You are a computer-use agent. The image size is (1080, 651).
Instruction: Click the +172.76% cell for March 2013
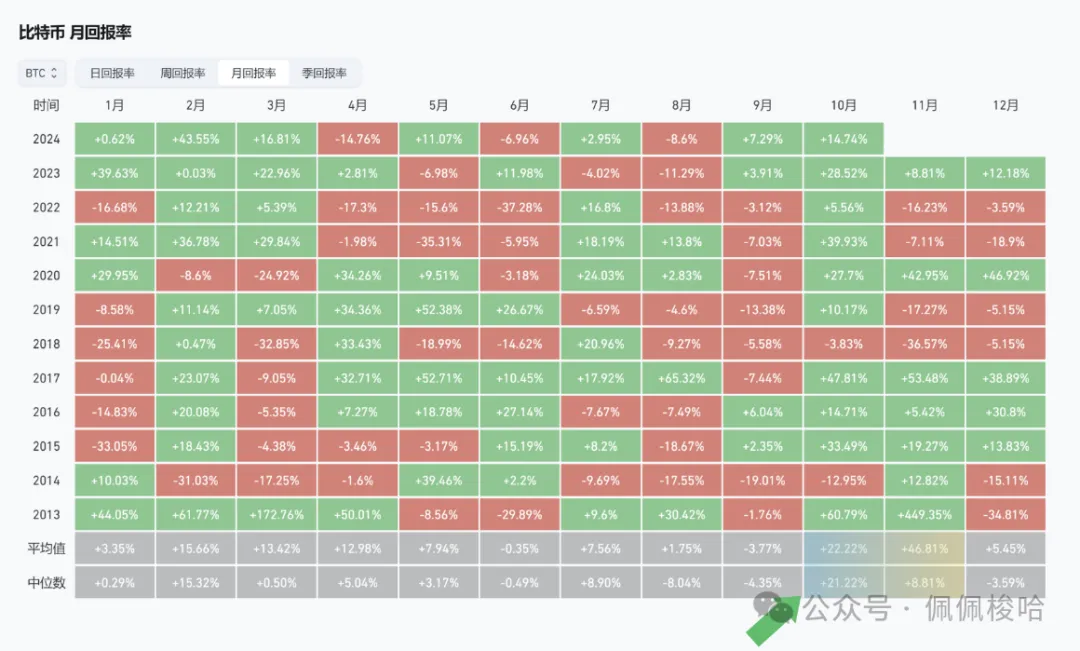(x=277, y=514)
